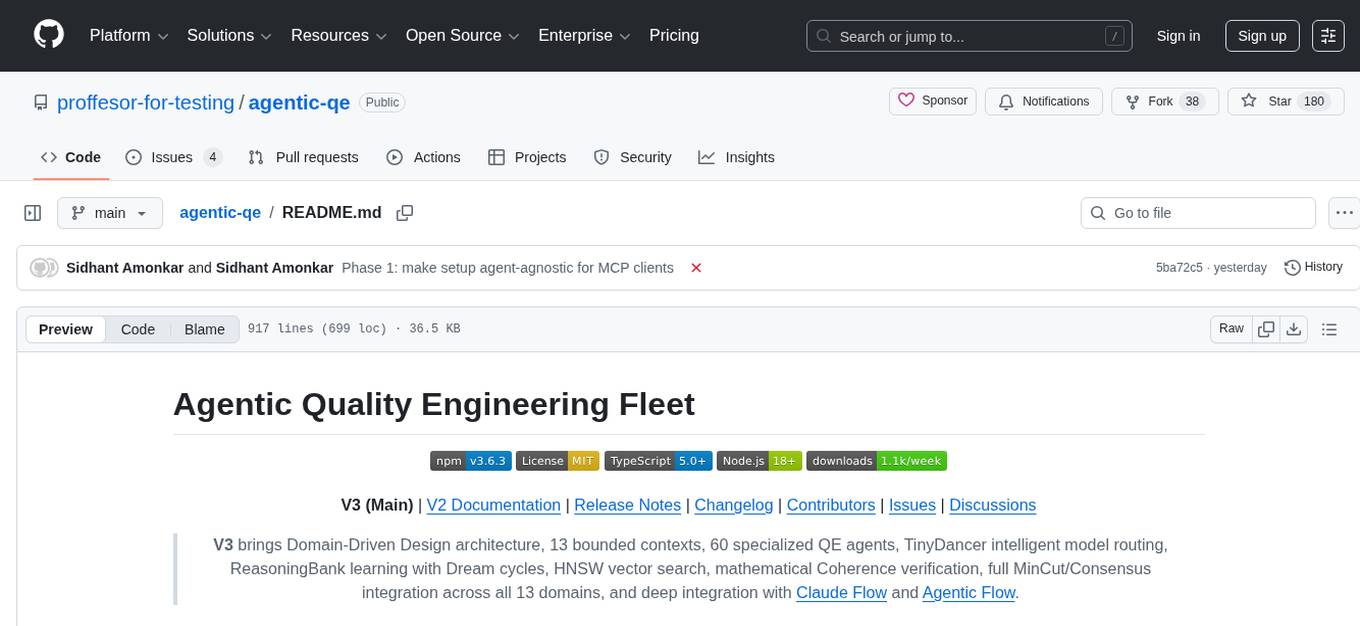View the file History

1313,267
